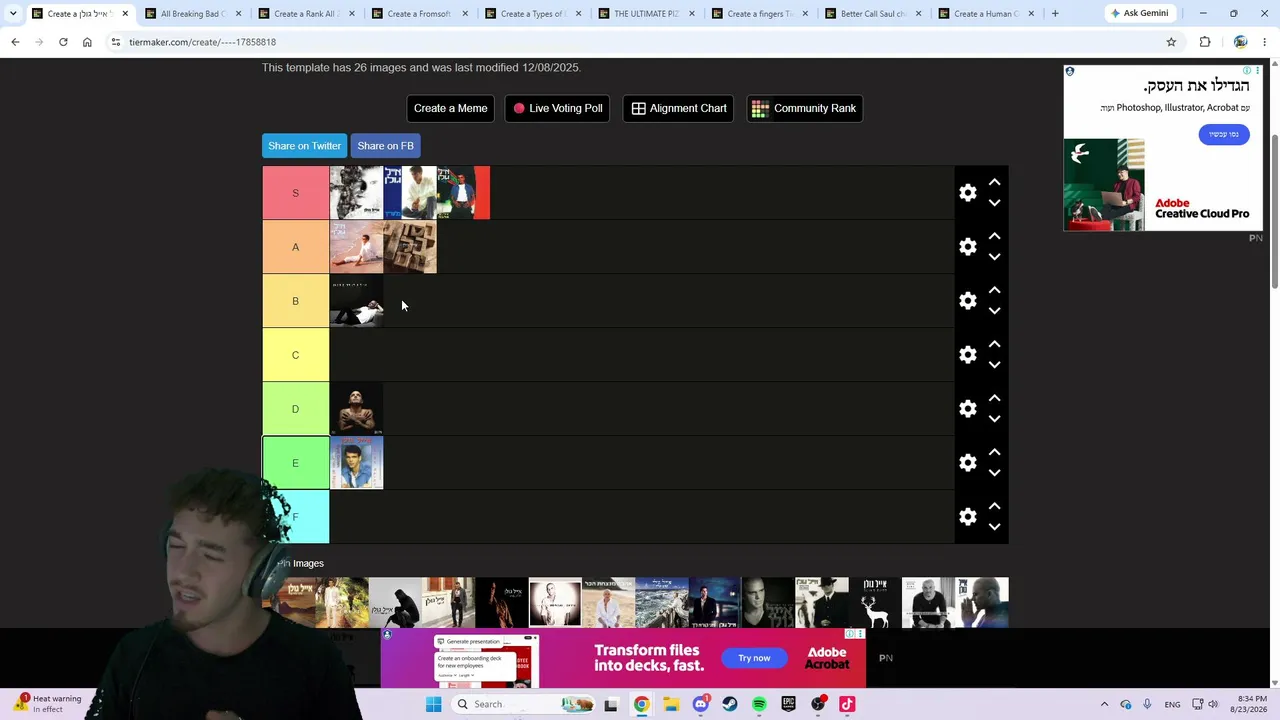Open settings gear for S tier
Viewport: 1280px width, 720px height.
[967, 193]
